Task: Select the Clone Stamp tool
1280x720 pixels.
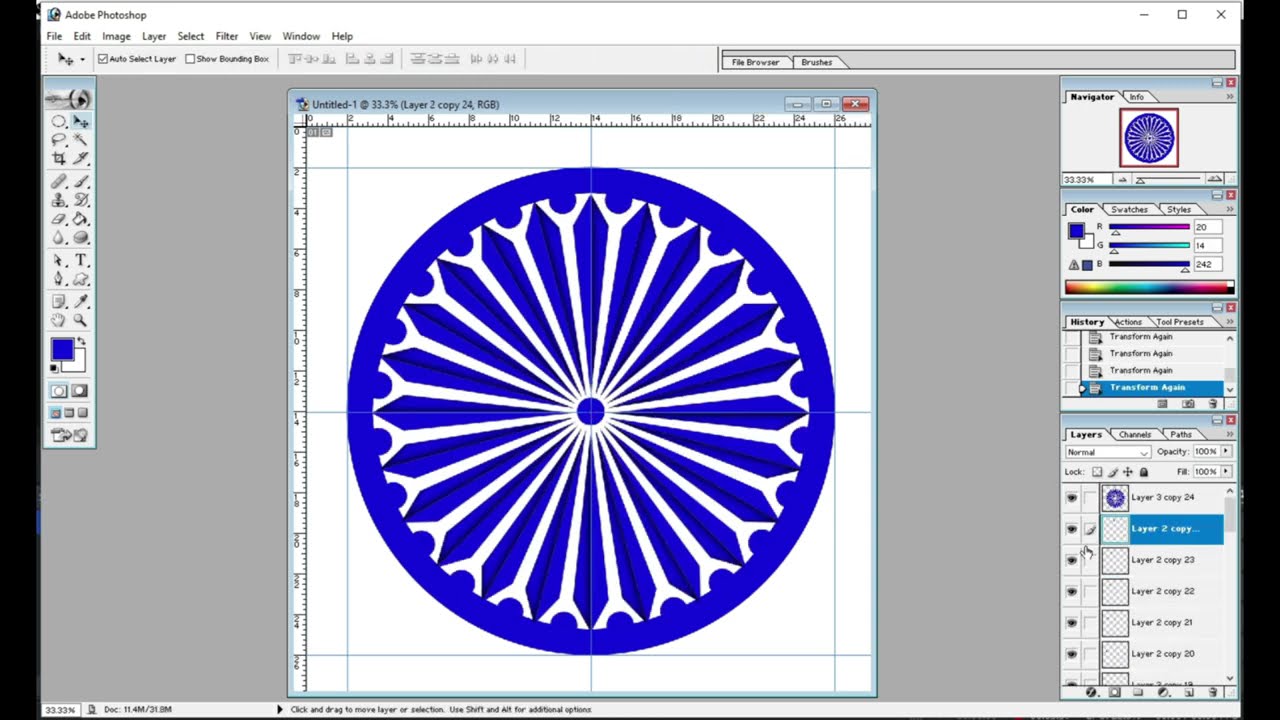Action: point(59,200)
